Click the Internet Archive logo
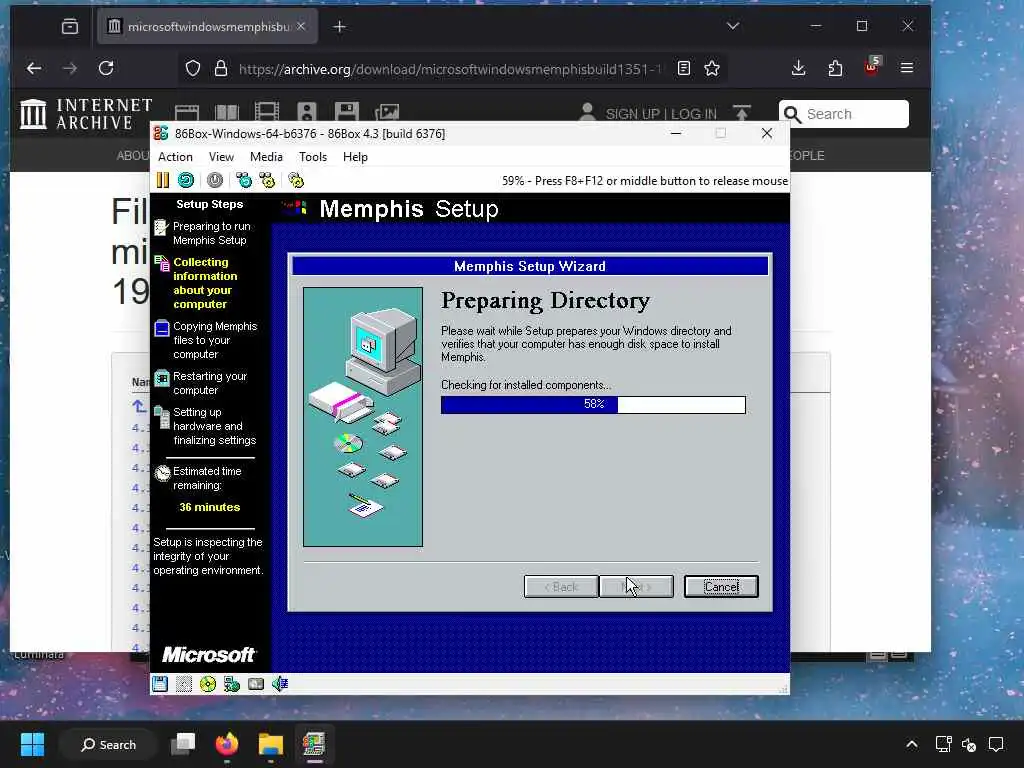1024x768 pixels. tap(86, 114)
